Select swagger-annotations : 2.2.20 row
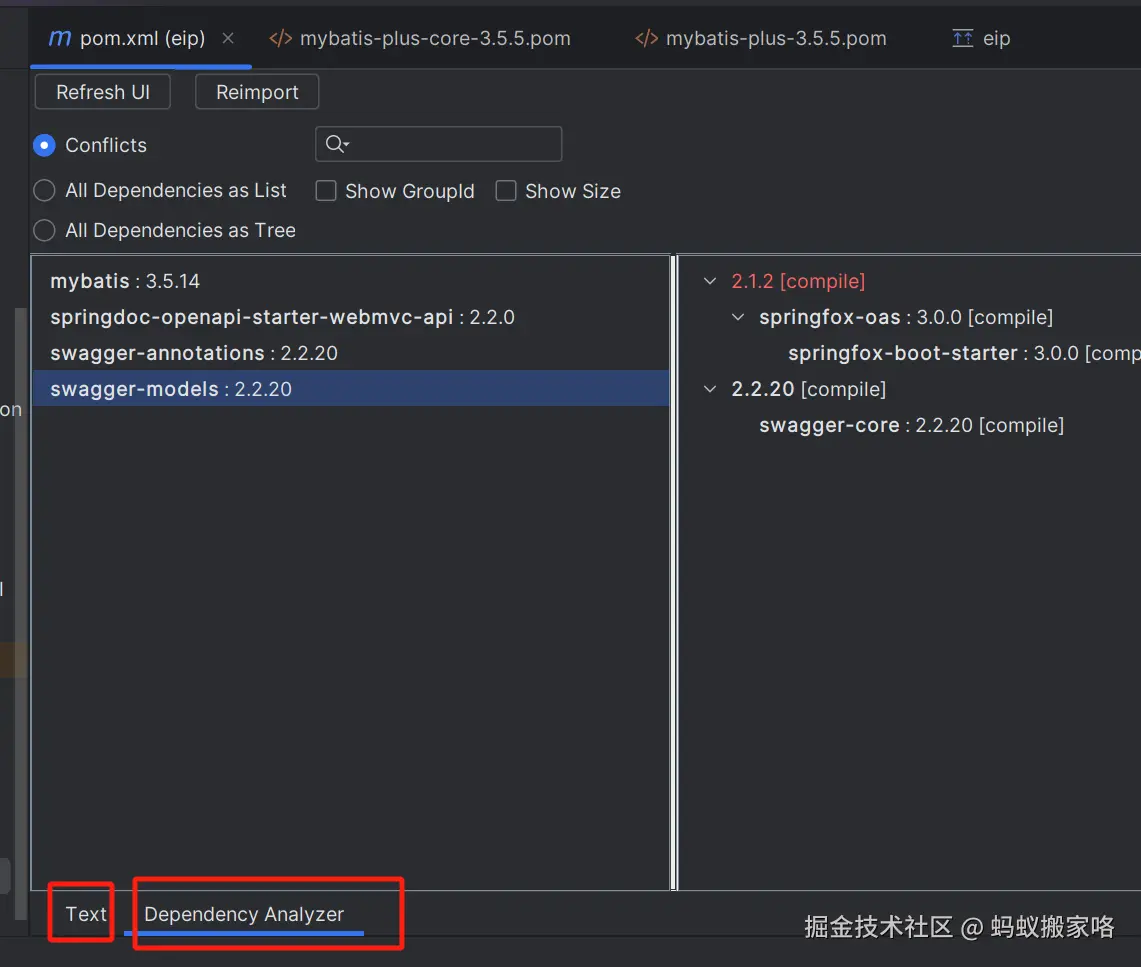This screenshot has height=967, width=1141. pos(350,353)
